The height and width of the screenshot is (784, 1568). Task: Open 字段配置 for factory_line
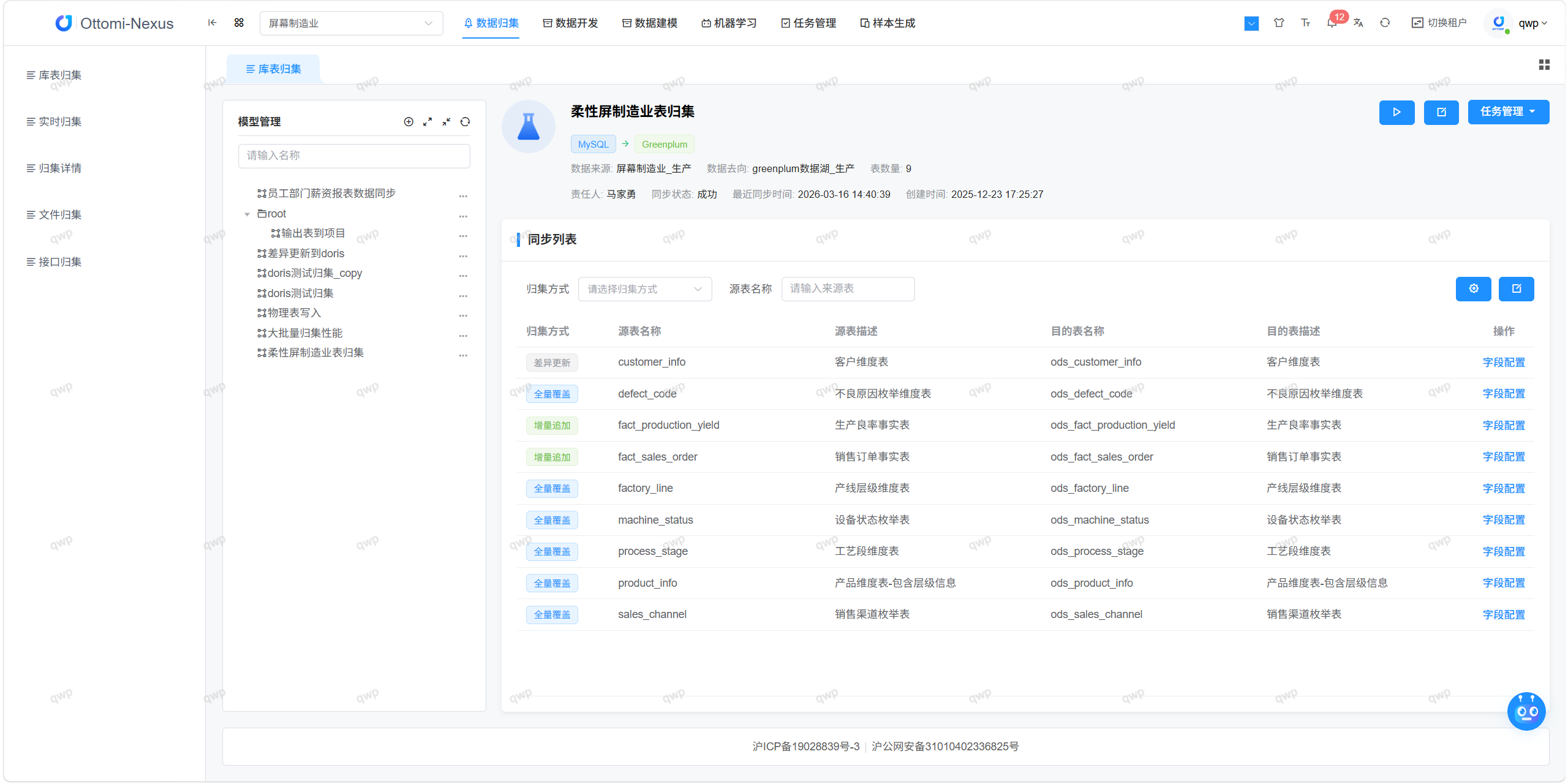[x=1504, y=489]
